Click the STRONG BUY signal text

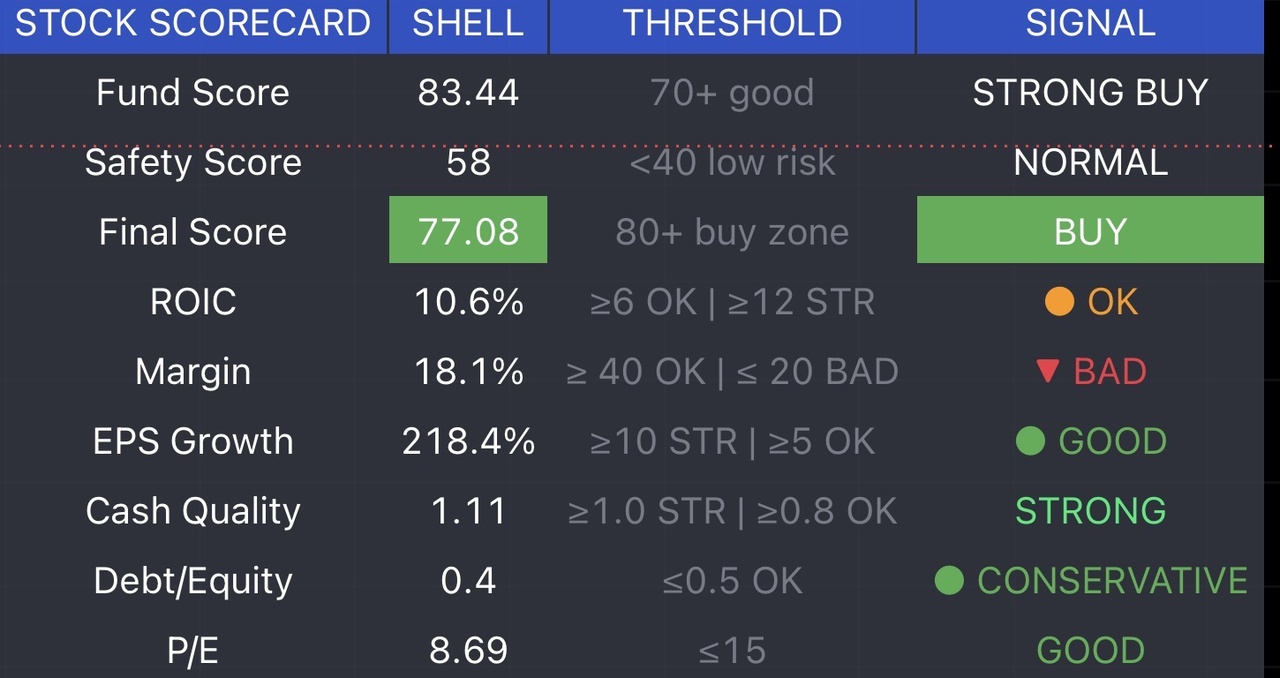1091,93
